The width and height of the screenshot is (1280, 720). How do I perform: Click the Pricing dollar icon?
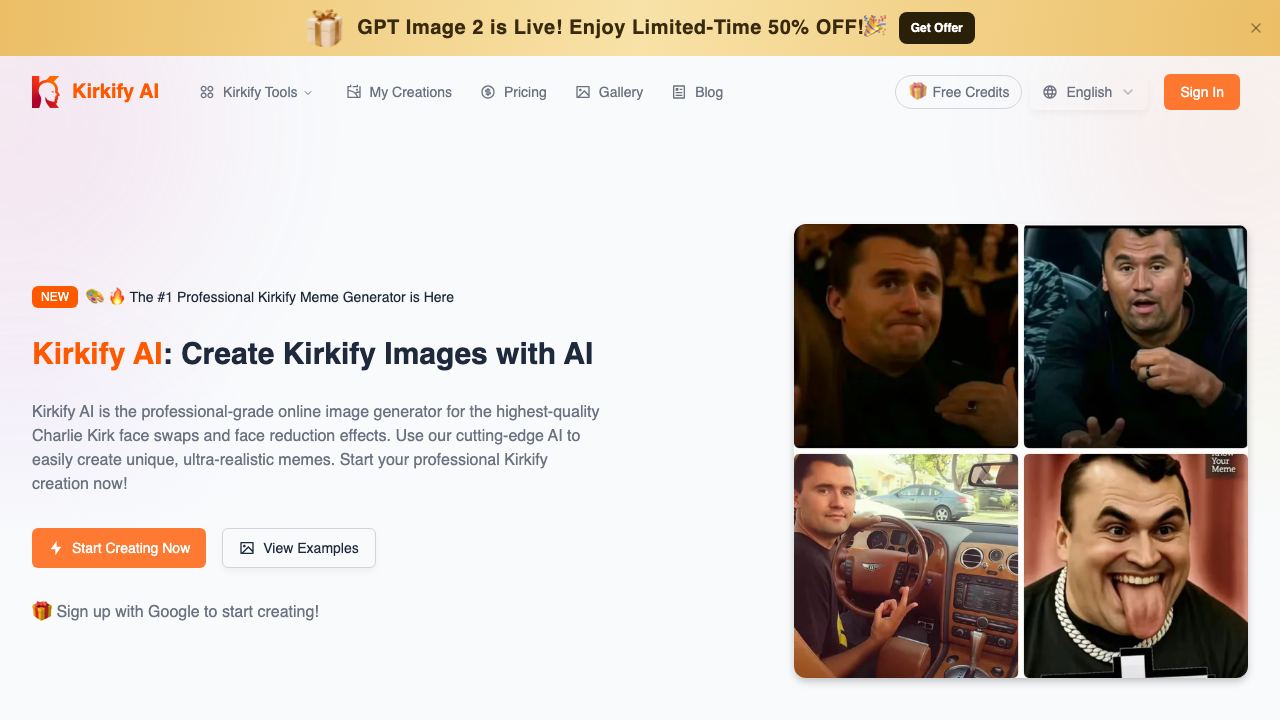click(488, 92)
